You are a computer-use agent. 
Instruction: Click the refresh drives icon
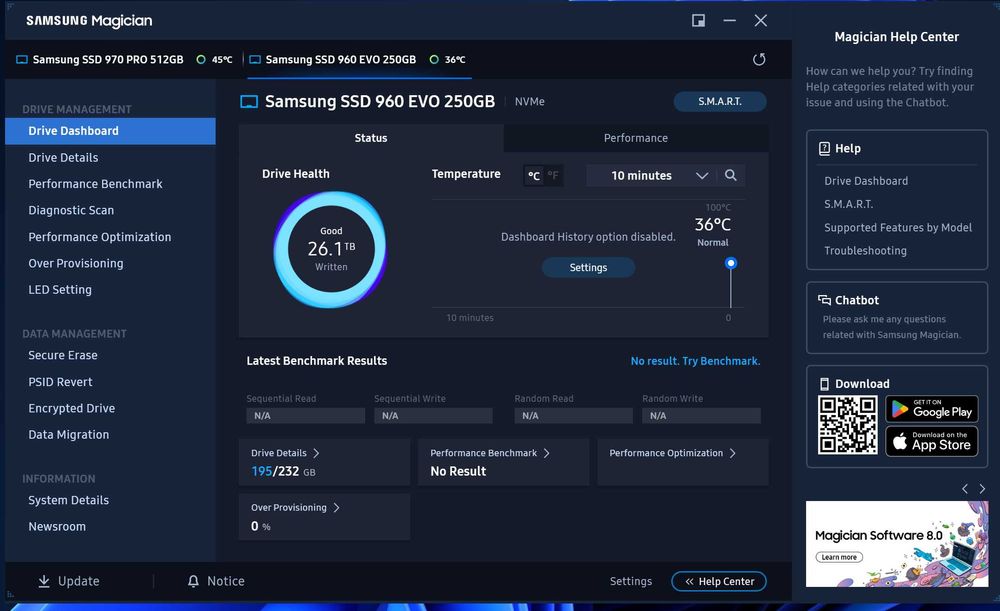(759, 59)
